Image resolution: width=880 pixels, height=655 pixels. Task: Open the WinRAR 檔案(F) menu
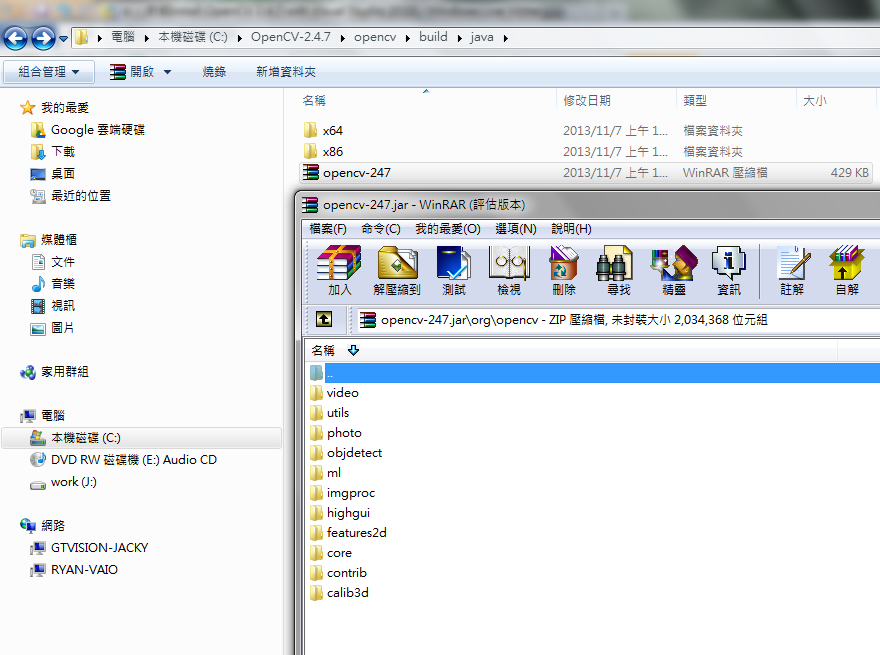pos(328,229)
